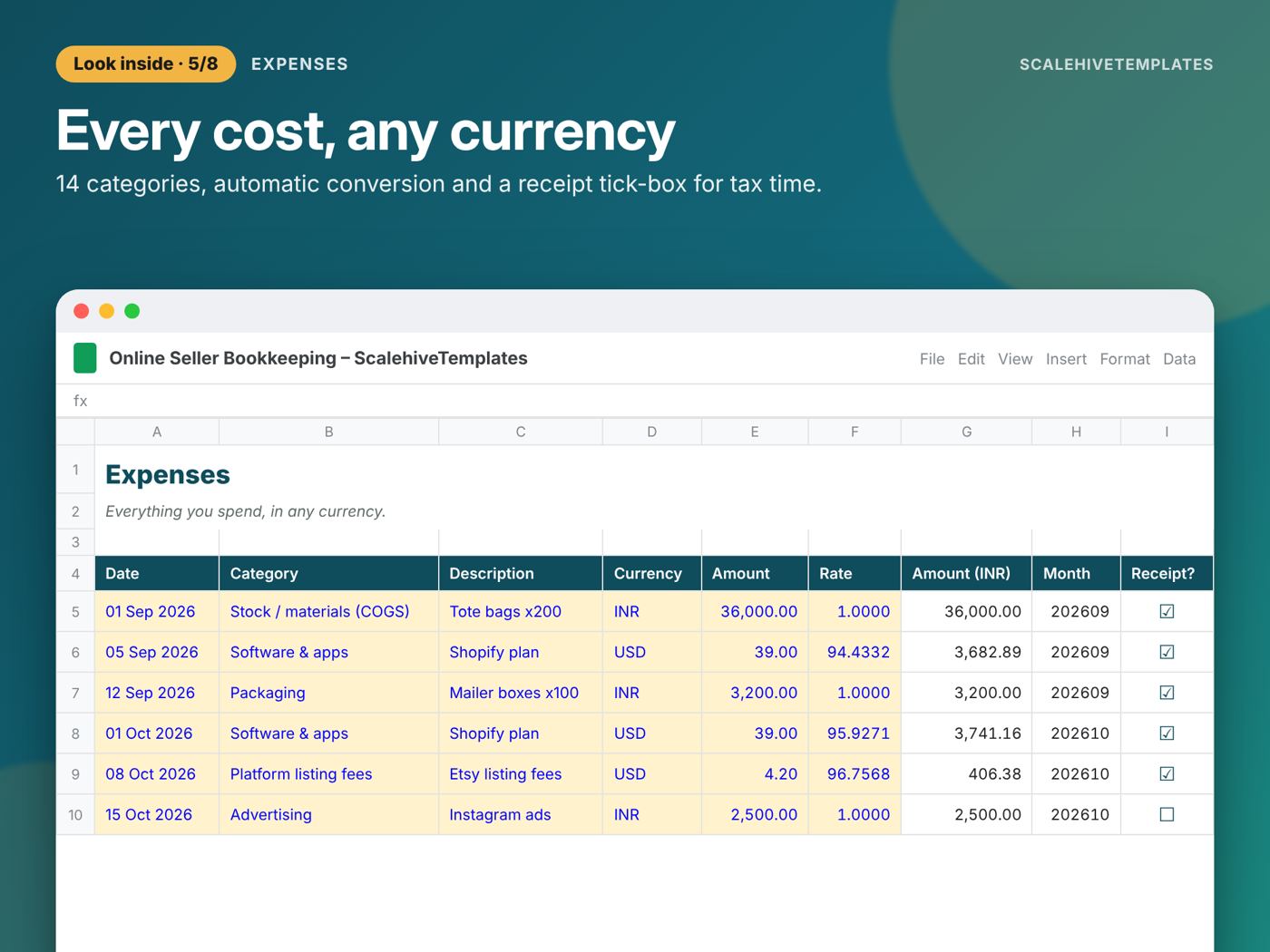This screenshot has width=1270, height=952.
Task: Click the yellow minimize window dot
Action: 106,311
